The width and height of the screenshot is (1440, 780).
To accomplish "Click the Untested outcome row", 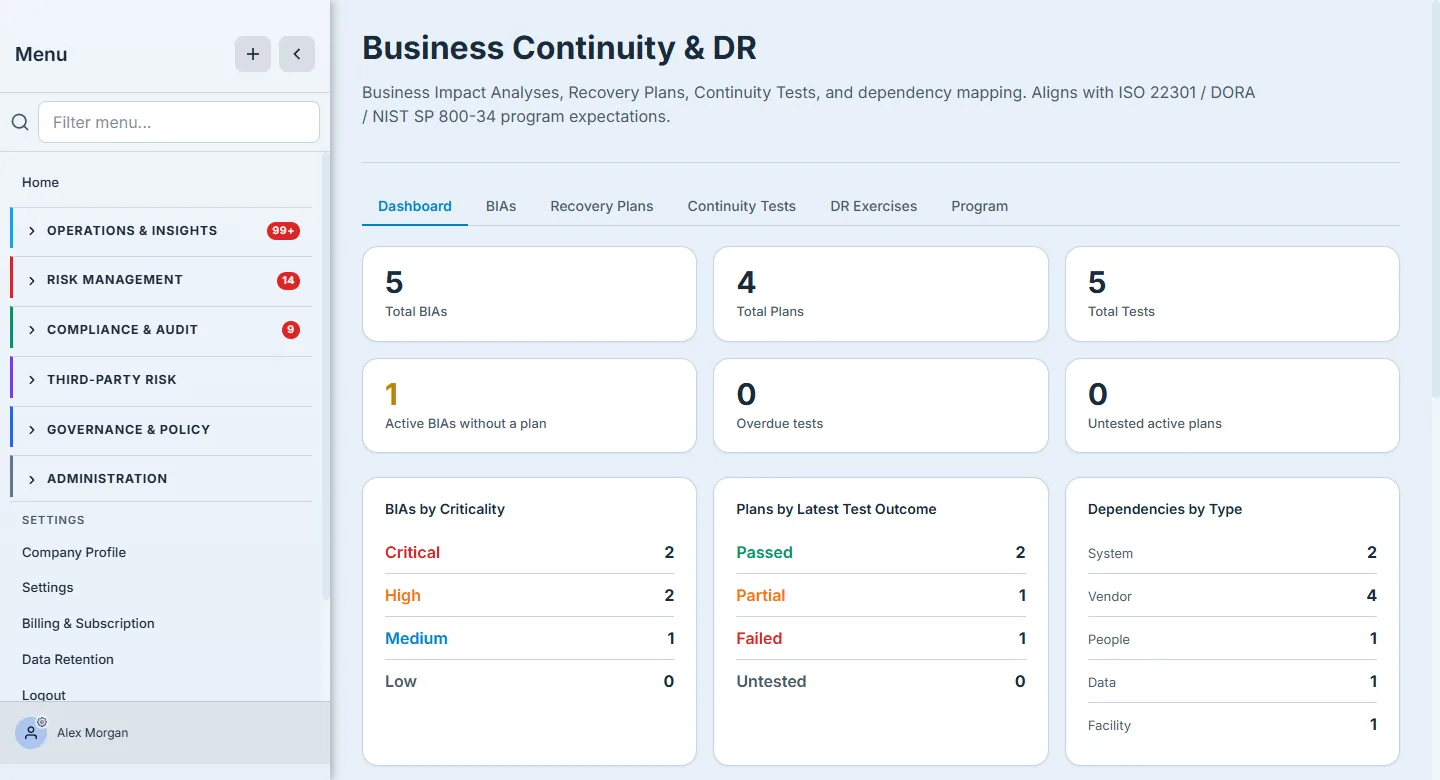I will (x=881, y=681).
